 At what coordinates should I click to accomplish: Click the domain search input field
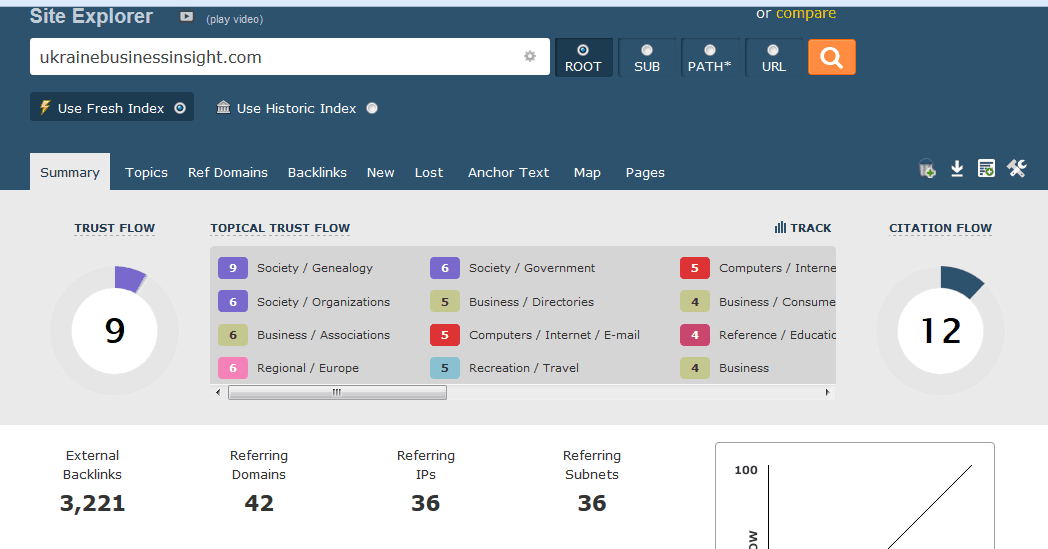(289, 57)
